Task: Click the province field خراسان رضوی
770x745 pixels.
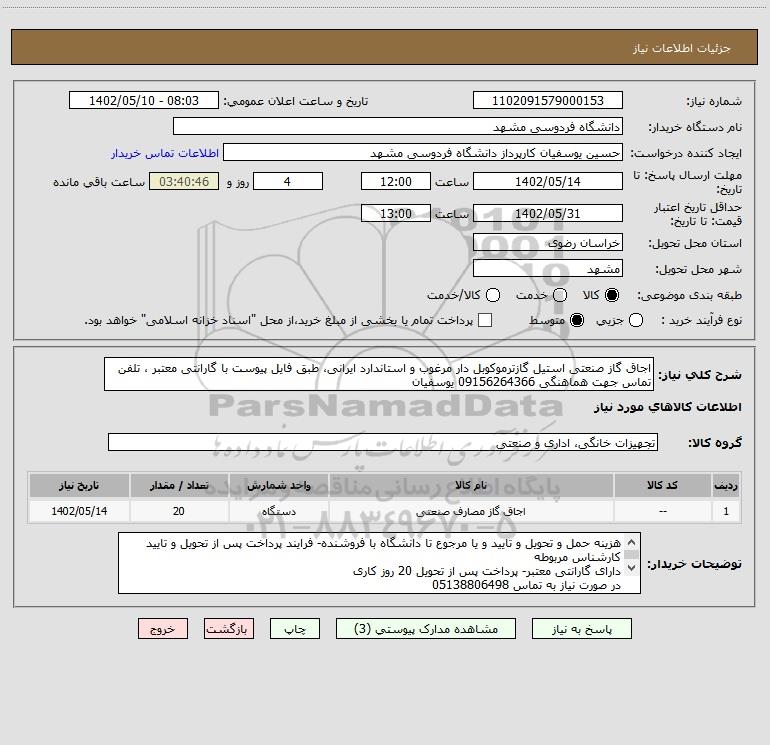Action: click(548, 243)
